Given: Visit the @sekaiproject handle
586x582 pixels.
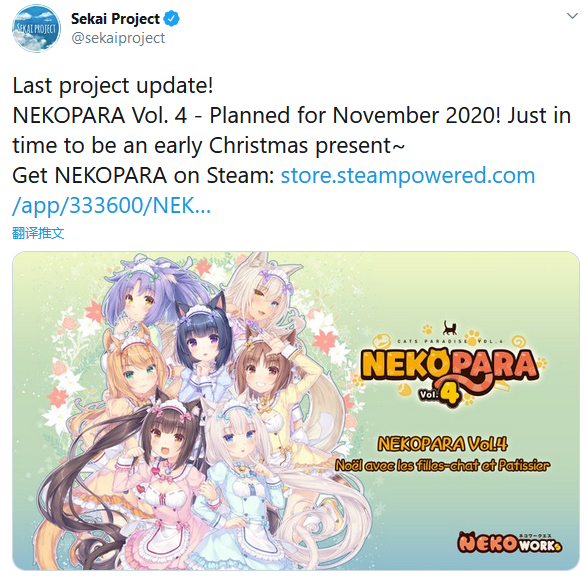Looking at the screenshot, I should (118, 38).
